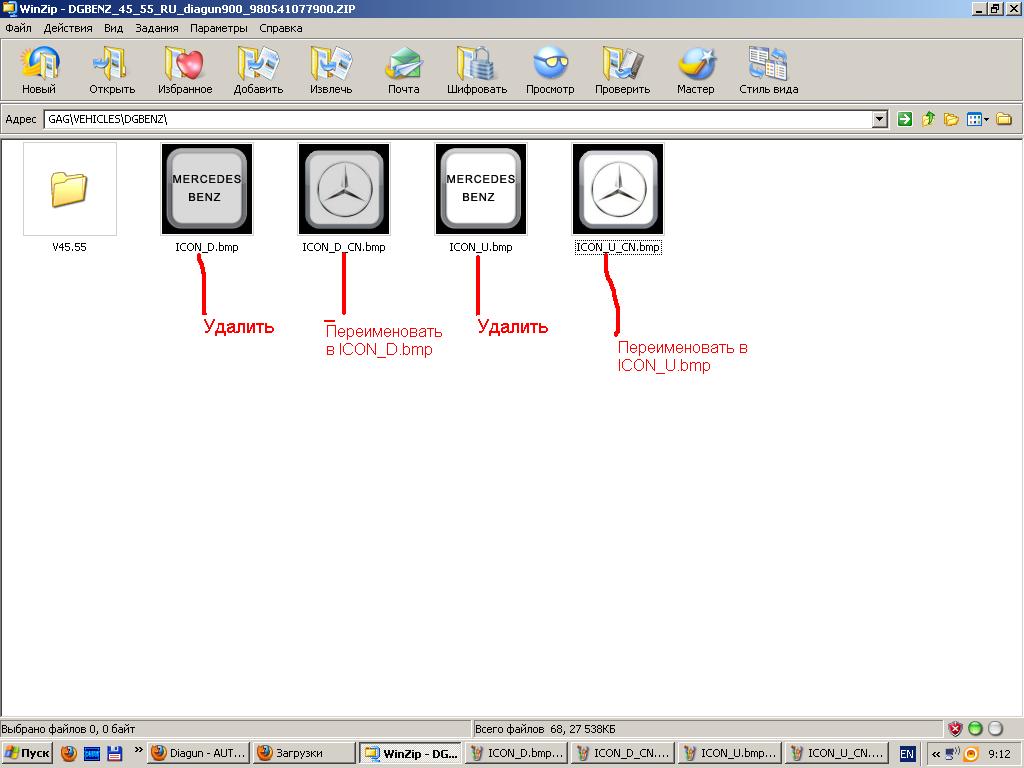Click the orange tray icon
This screenshot has width=1024, height=768.
971,754
